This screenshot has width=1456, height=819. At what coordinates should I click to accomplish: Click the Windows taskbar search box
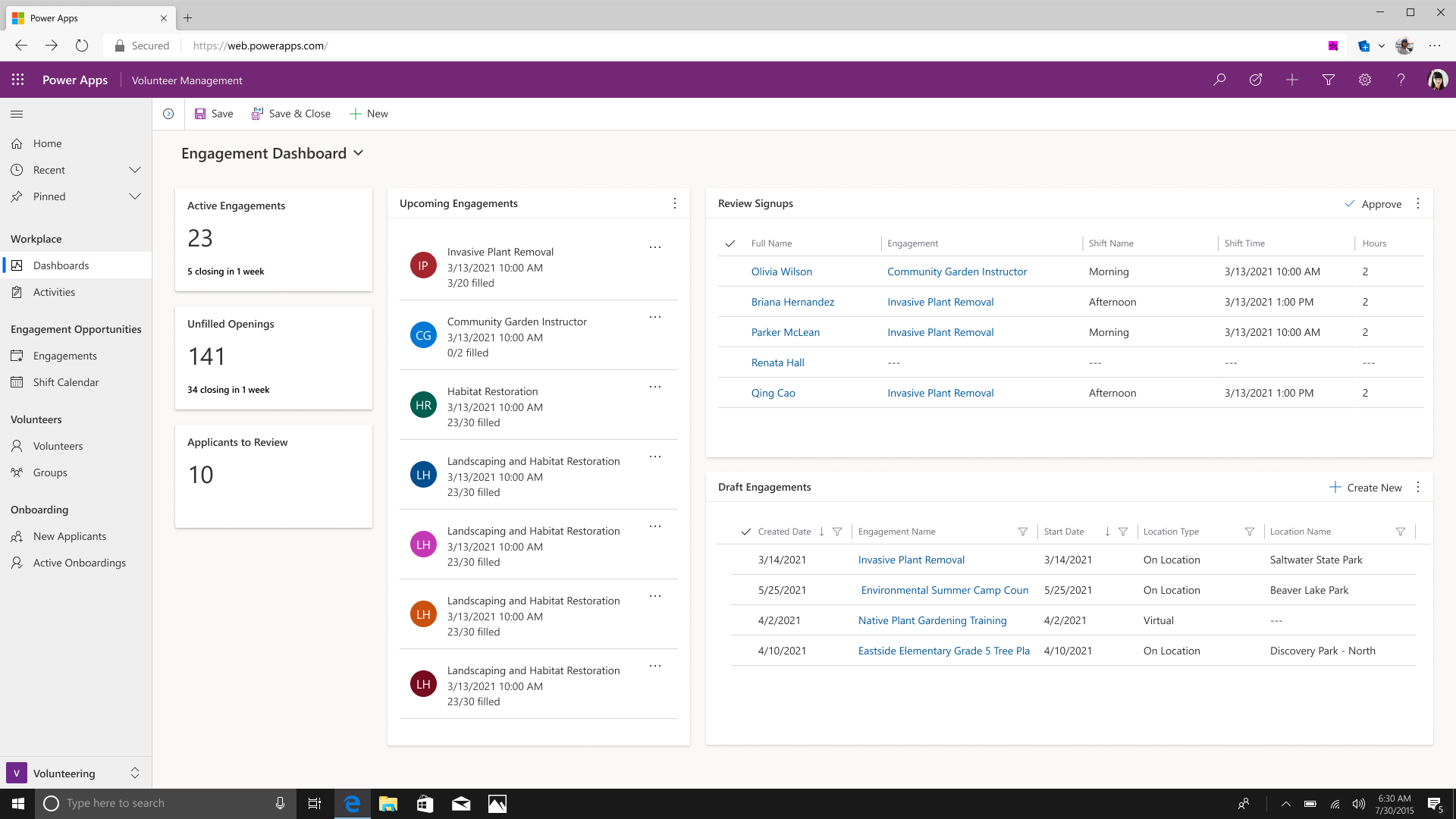(x=159, y=803)
